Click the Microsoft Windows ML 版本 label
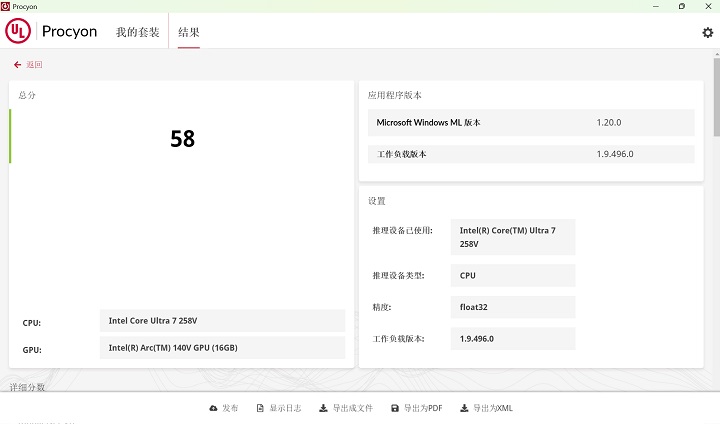The height and width of the screenshot is (424, 720). 428,123
